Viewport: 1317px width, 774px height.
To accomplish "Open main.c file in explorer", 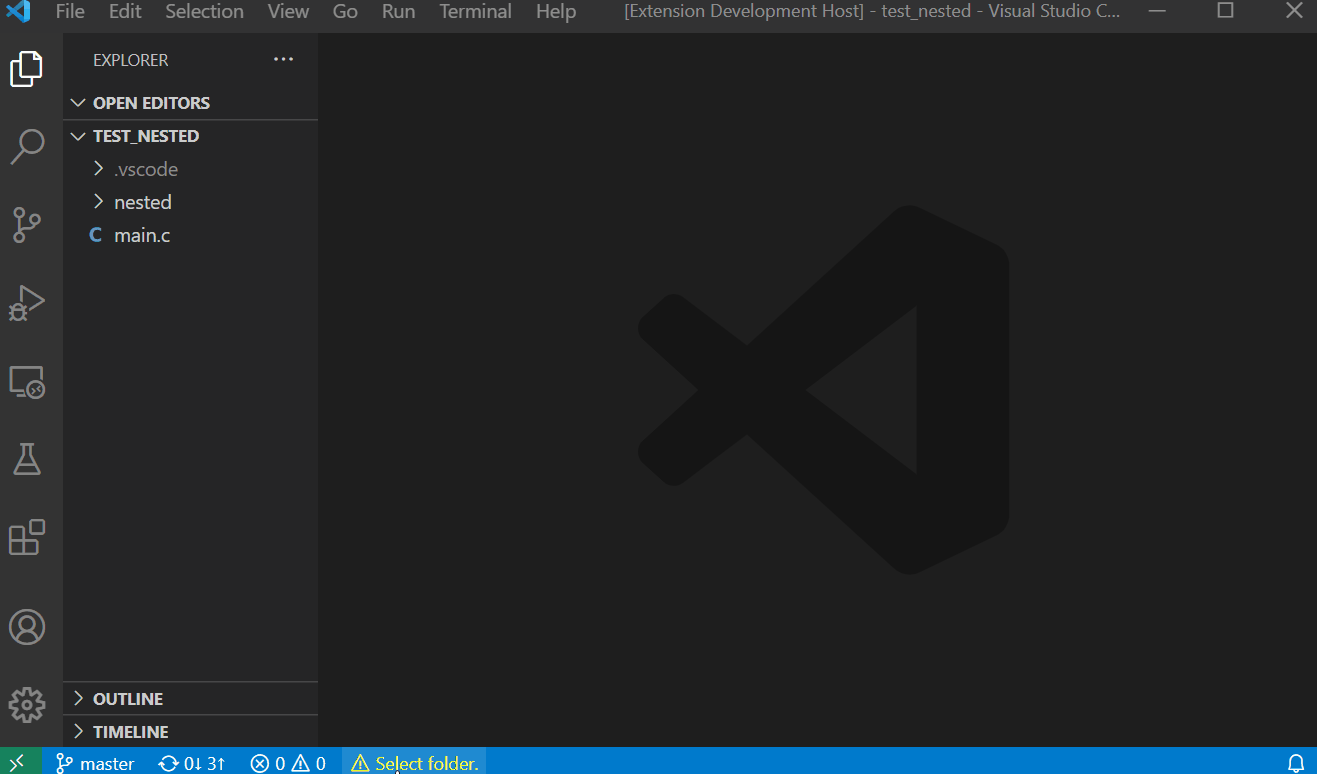I will tap(141, 235).
